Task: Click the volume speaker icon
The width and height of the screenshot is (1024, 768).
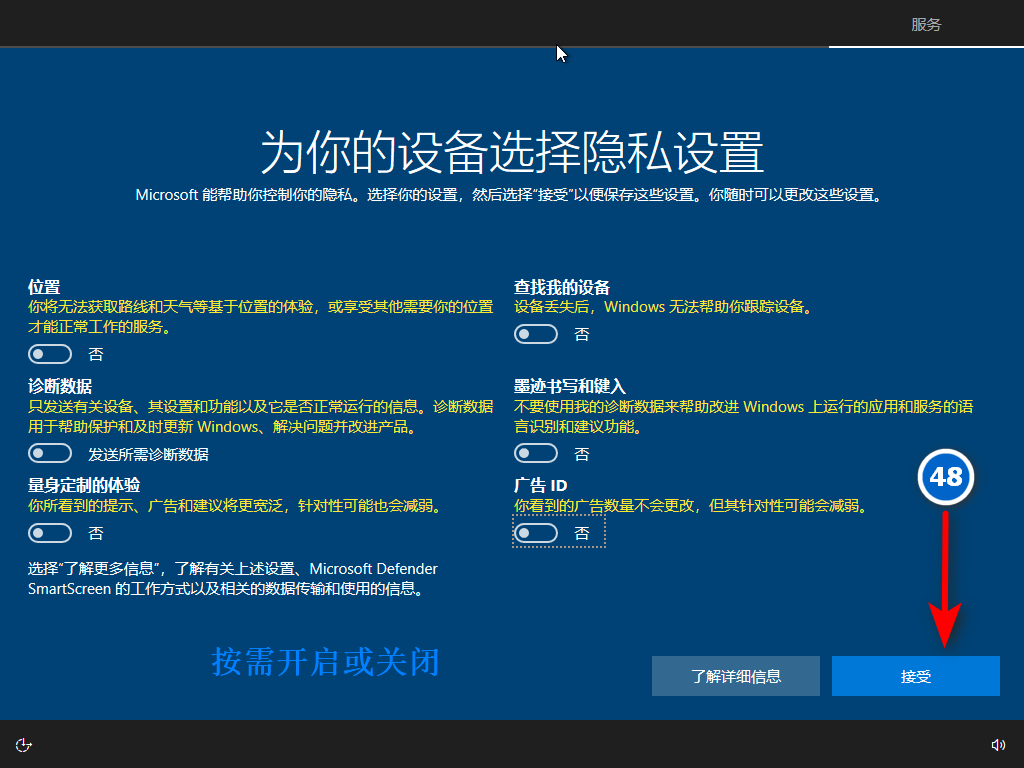Action: click(x=998, y=745)
